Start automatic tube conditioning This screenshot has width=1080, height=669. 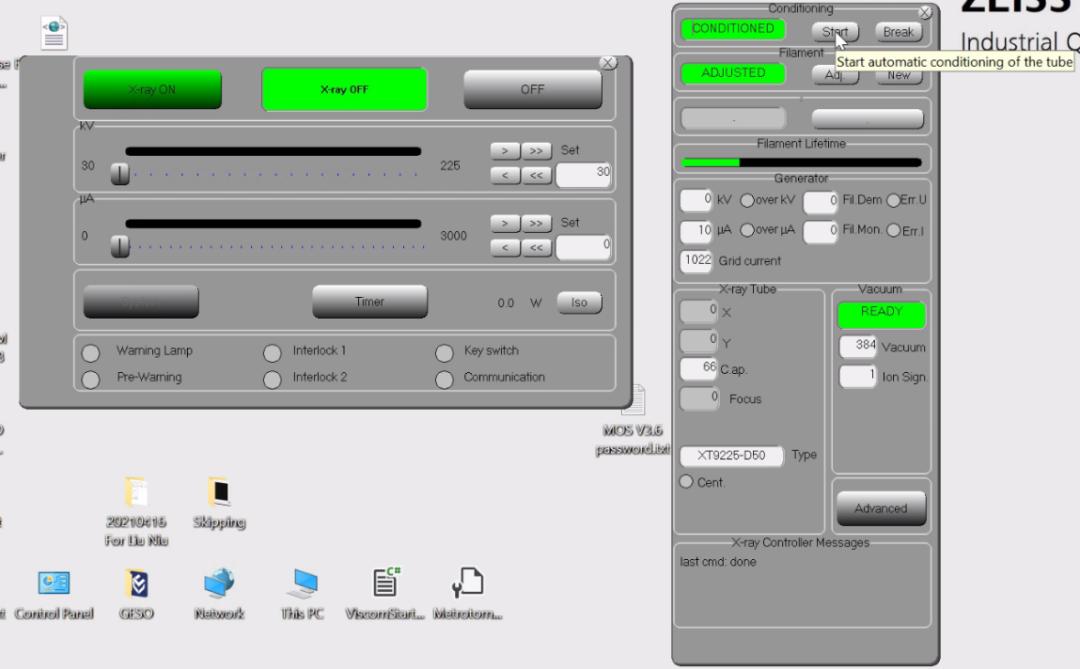[x=834, y=32]
